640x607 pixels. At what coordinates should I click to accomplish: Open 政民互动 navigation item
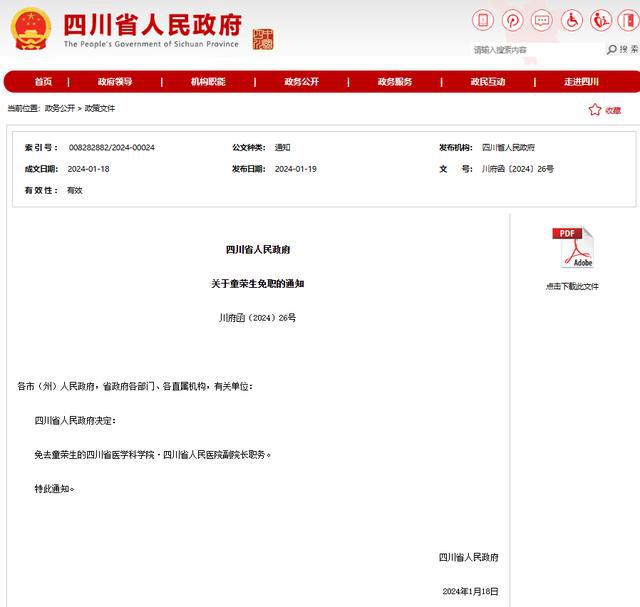487,82
